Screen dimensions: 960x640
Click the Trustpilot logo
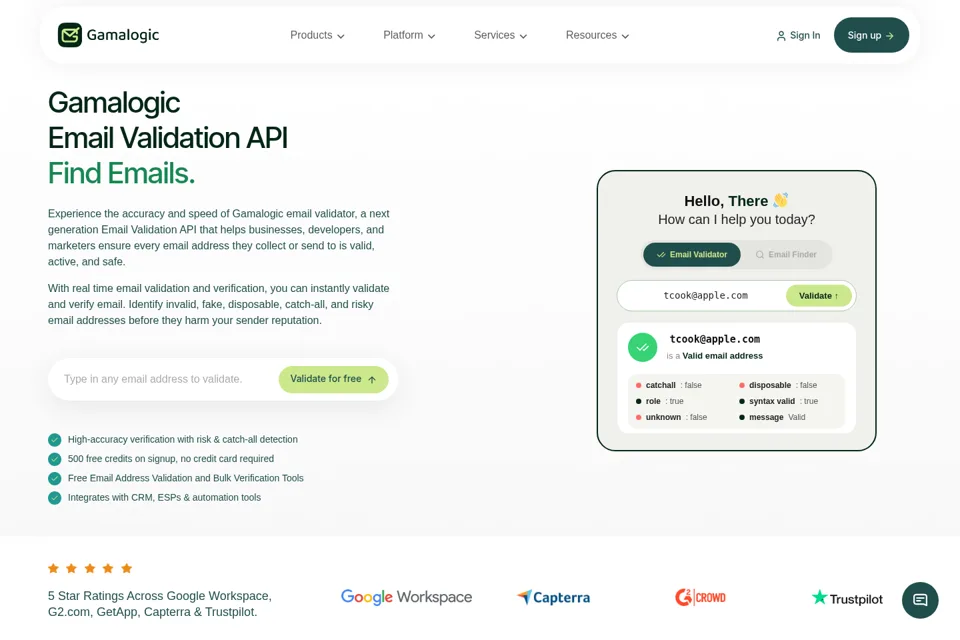pos(847,598)
